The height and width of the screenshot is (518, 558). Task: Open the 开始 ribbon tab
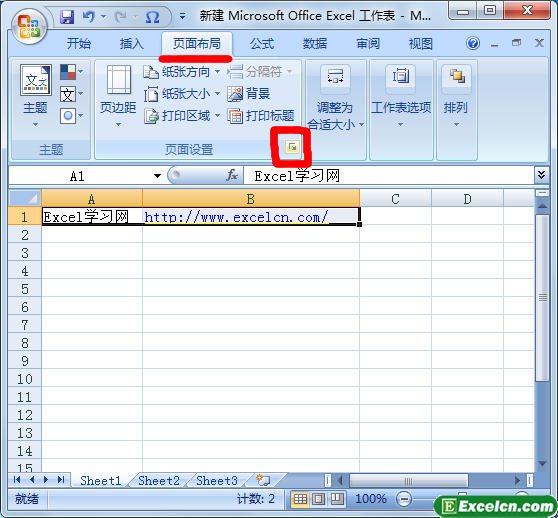pyautogui.click(x=79, y=44)
